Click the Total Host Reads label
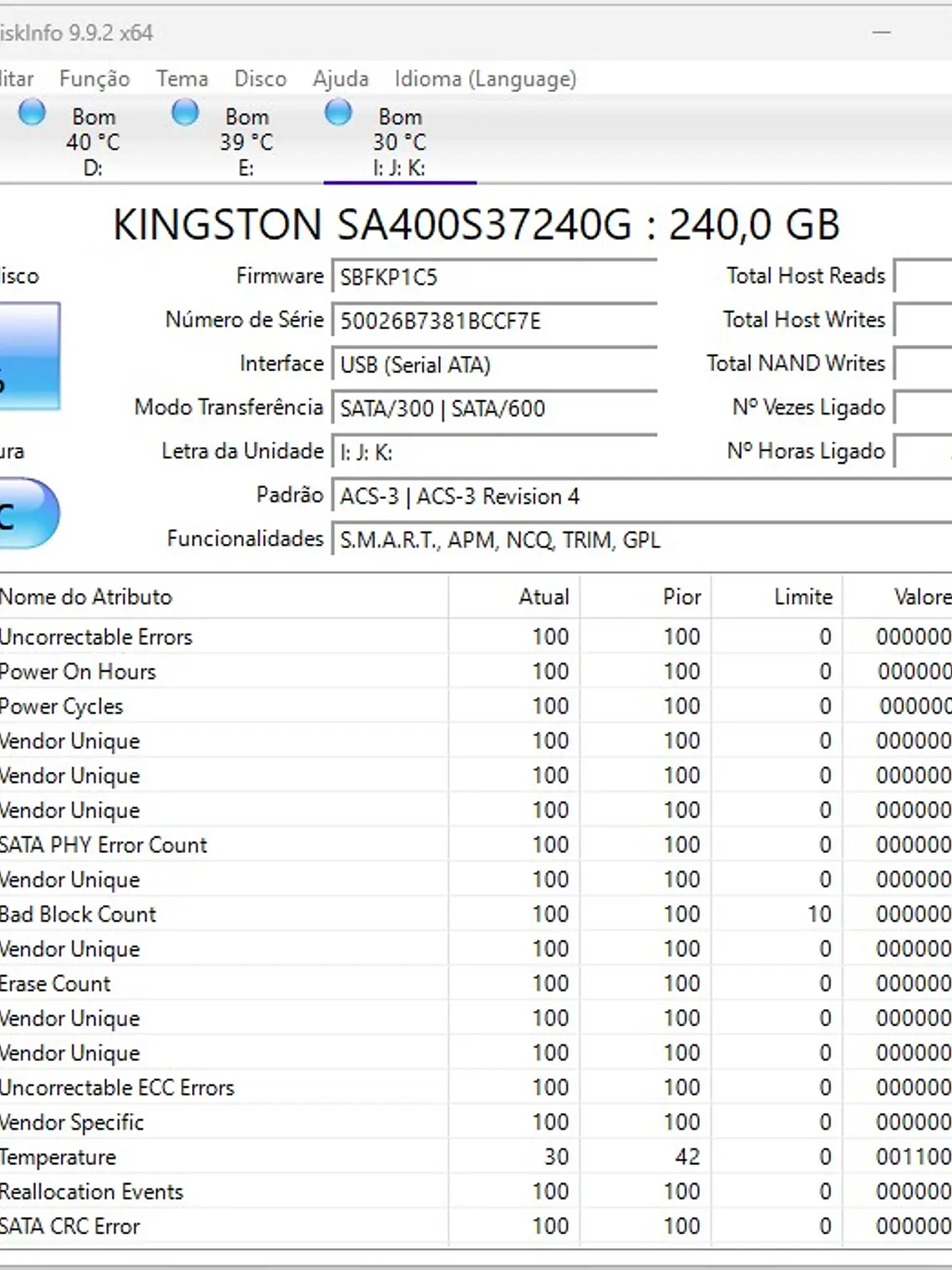Viewport: 952px width, 1270px height. click(x=806, y=276)
